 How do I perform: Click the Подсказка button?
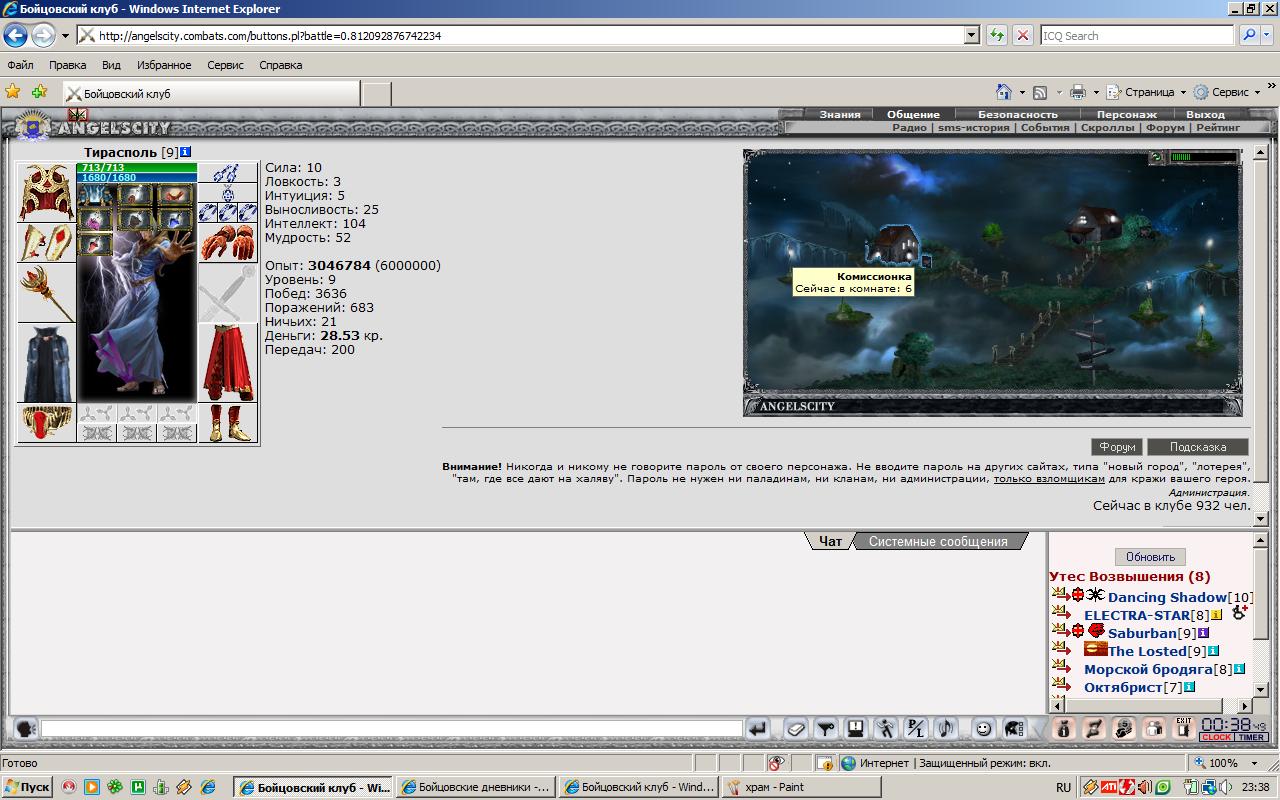(1198, 447)
